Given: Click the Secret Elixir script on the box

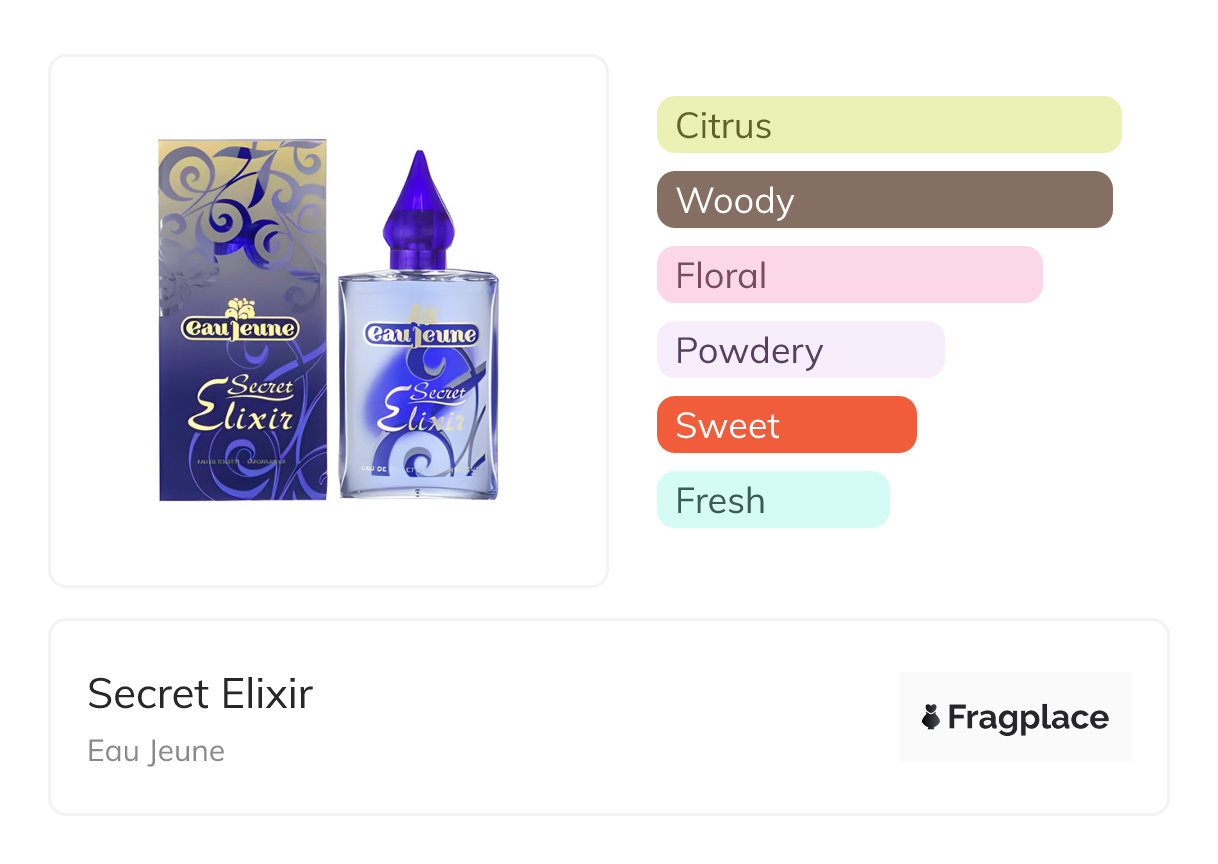Looking at the screenshot, I should point(242,404).
